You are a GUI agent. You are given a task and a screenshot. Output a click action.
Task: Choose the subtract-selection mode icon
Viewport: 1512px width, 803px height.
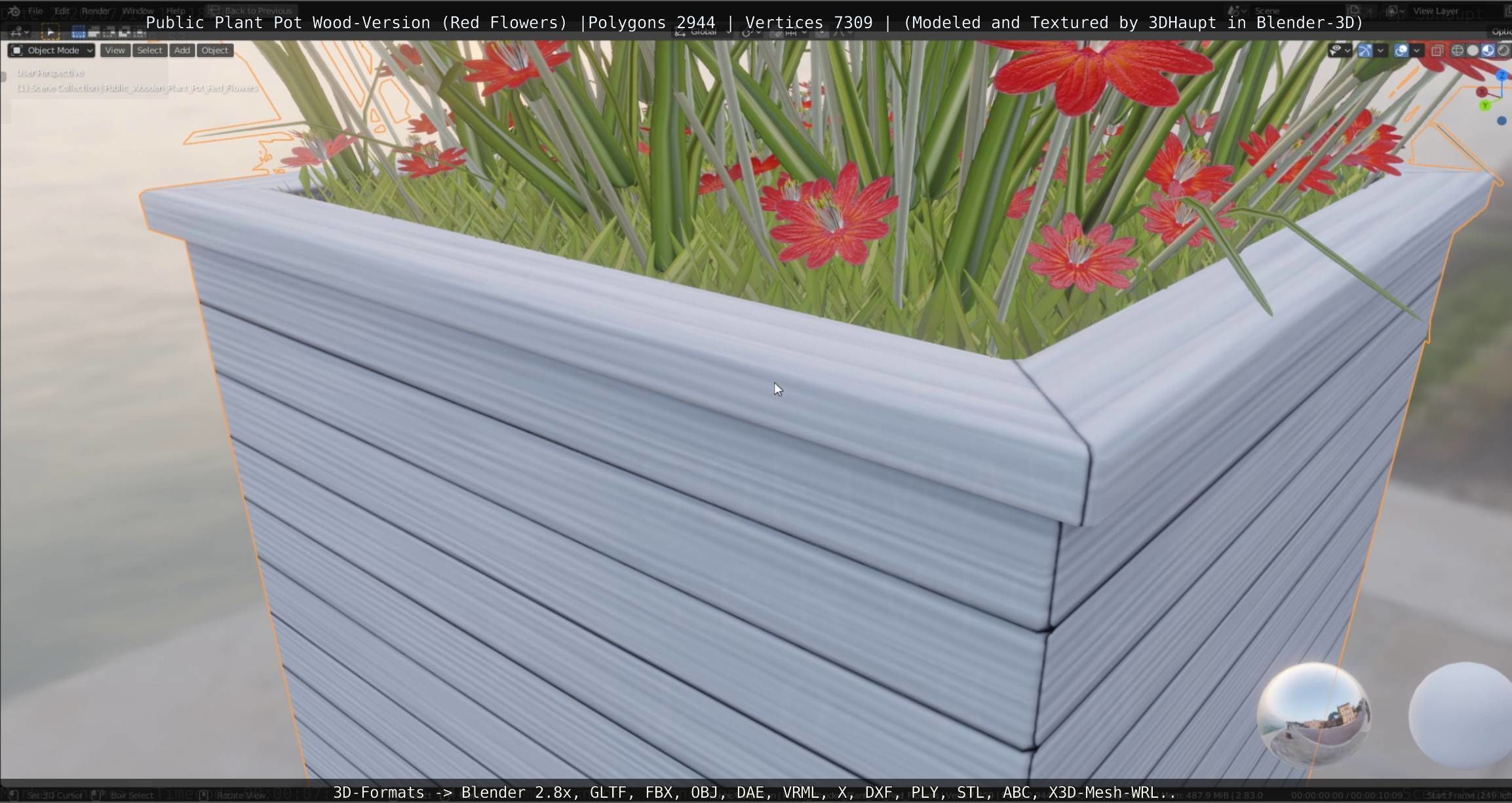pos(109,31)
